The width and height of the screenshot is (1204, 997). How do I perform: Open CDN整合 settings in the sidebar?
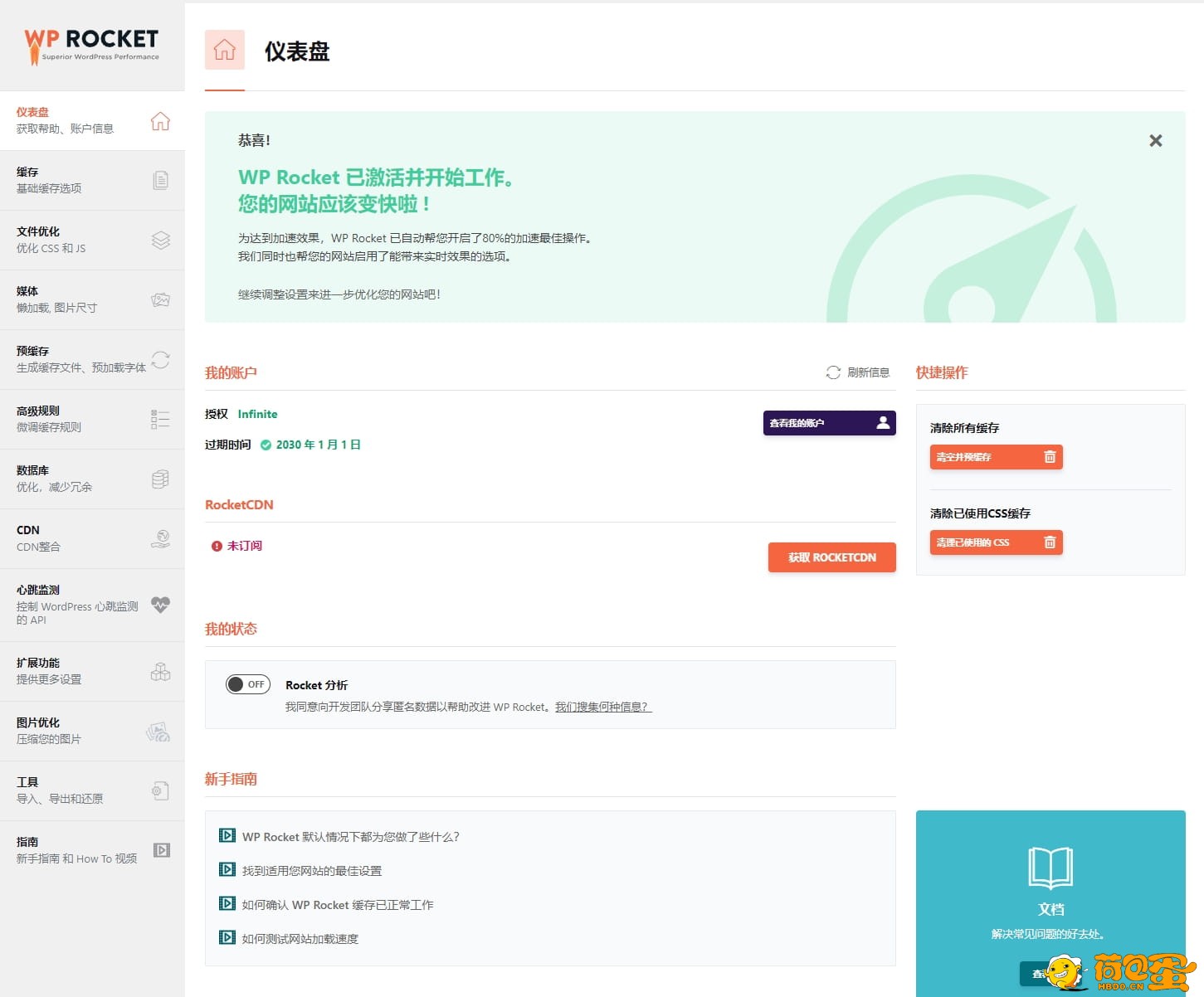pyautogui.click(x=92, y=538)
